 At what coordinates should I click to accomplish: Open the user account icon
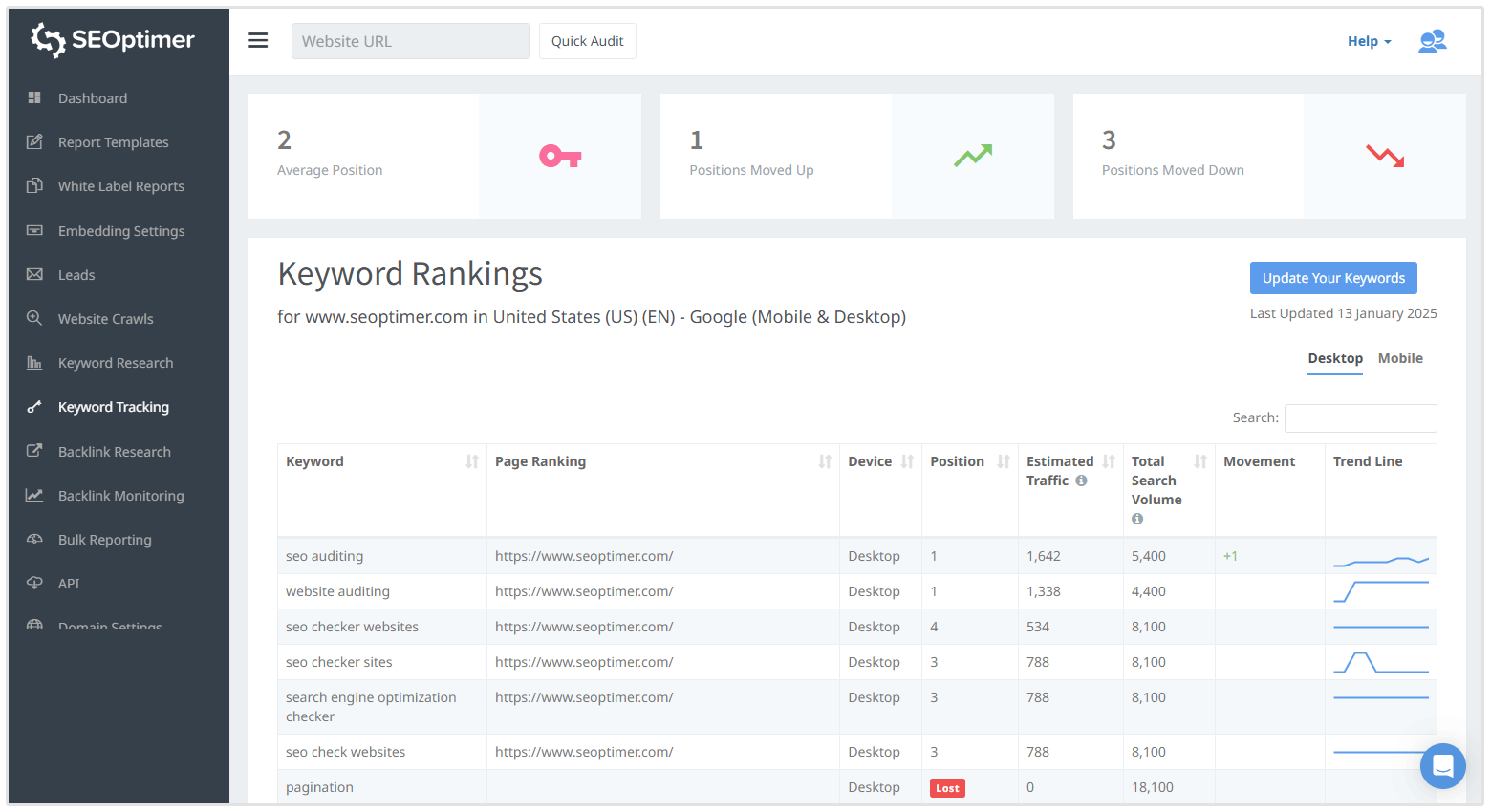coord(1432,41)
